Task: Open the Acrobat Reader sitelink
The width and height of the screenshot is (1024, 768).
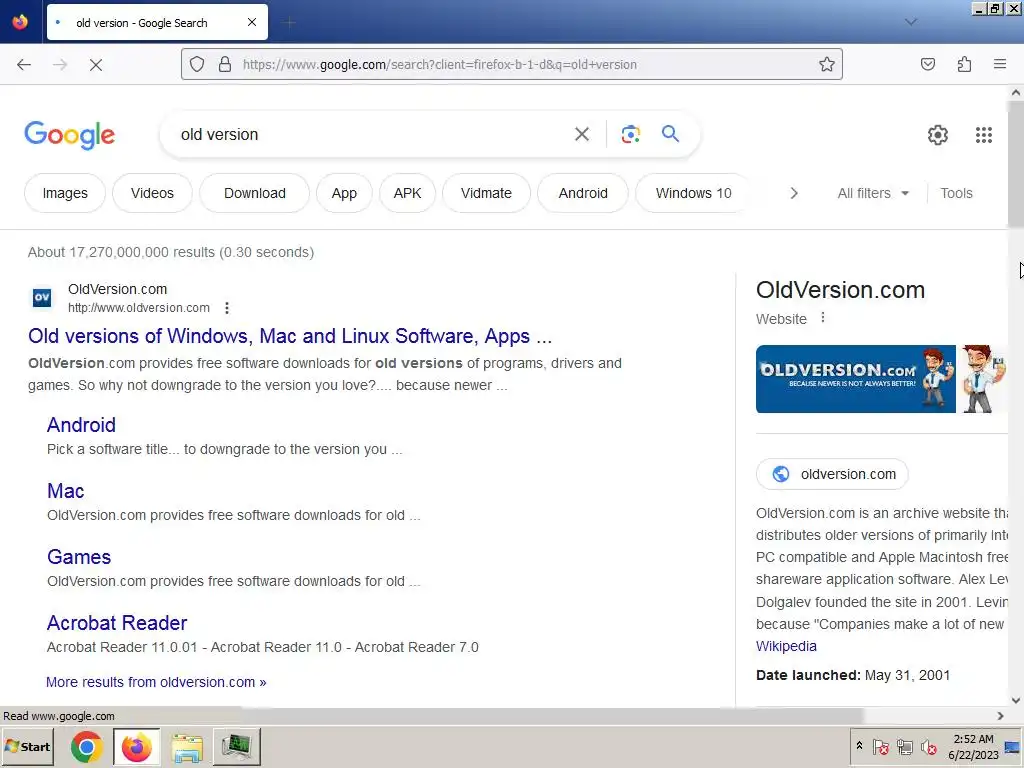Action: coord(117,623)
